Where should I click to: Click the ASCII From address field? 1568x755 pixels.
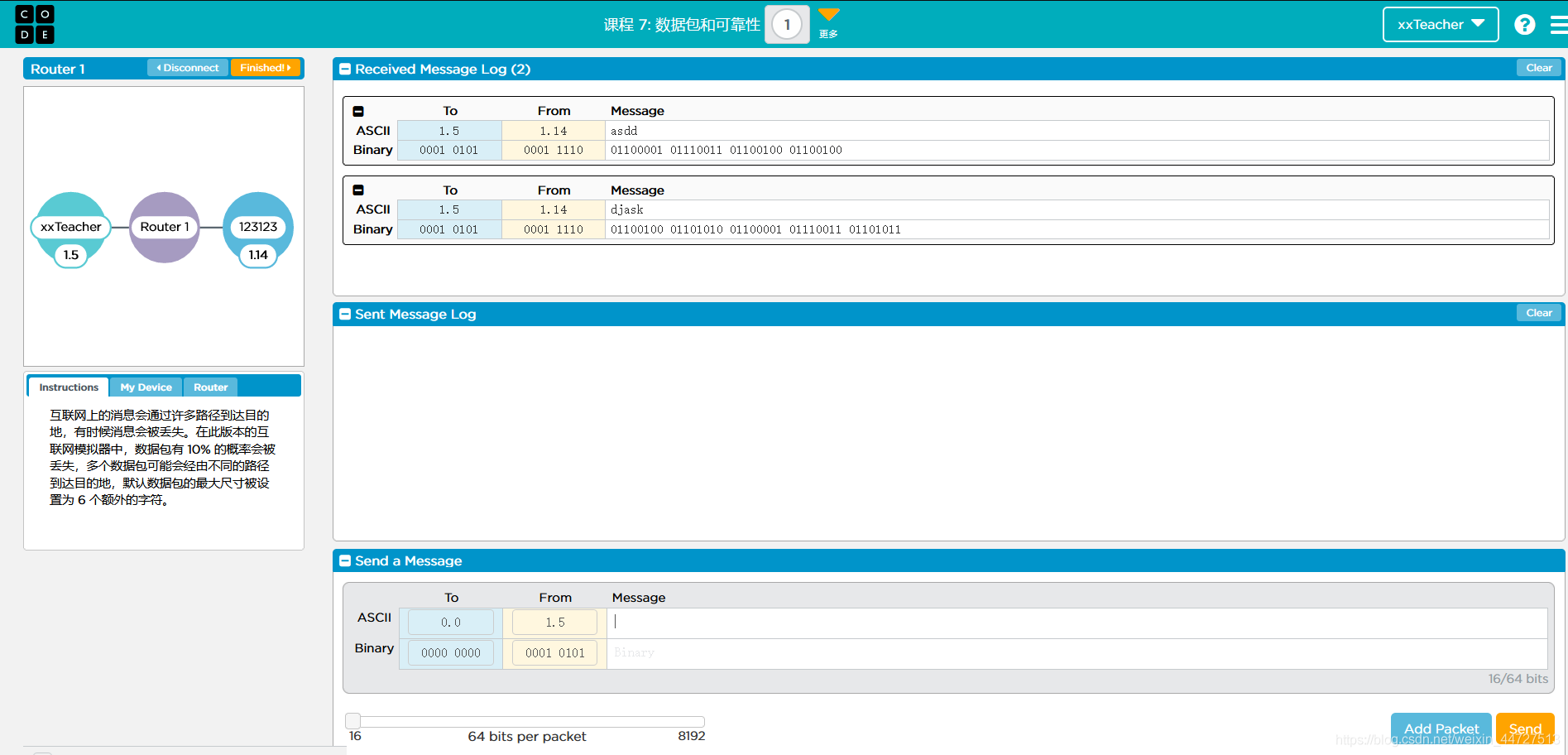(x=555, y=623)
